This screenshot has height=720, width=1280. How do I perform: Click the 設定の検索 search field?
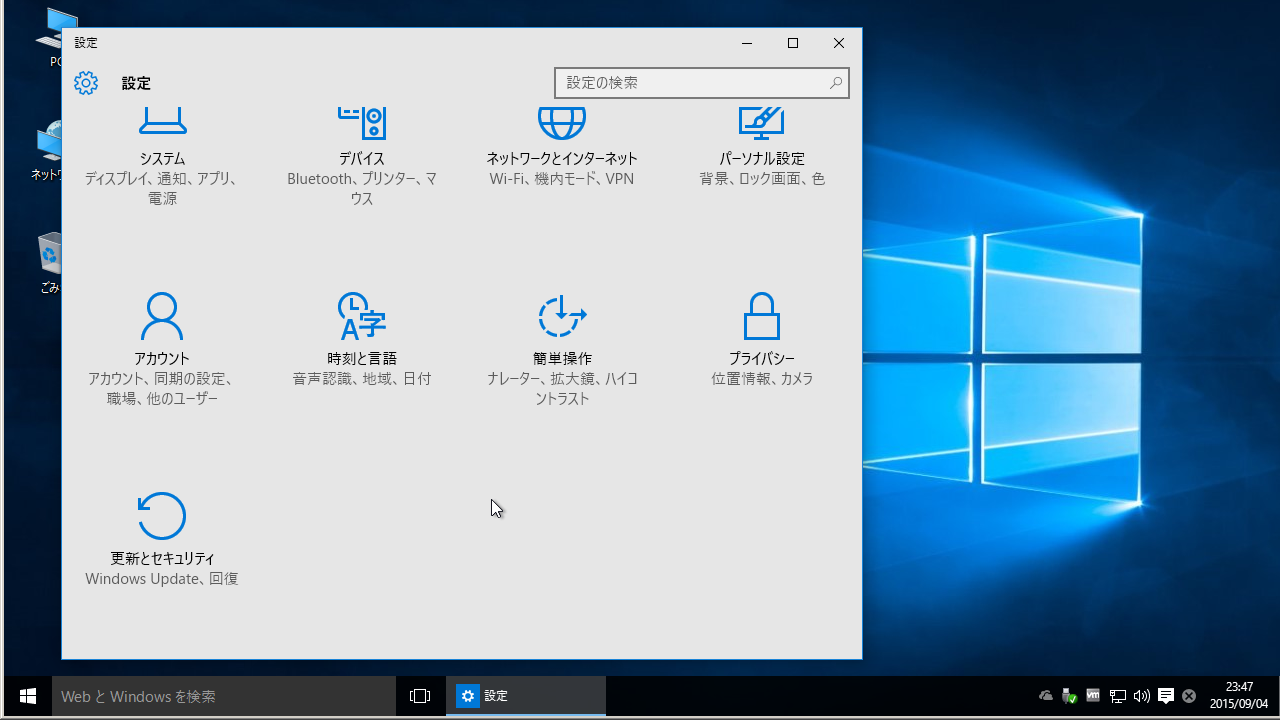tap(702, 83)
